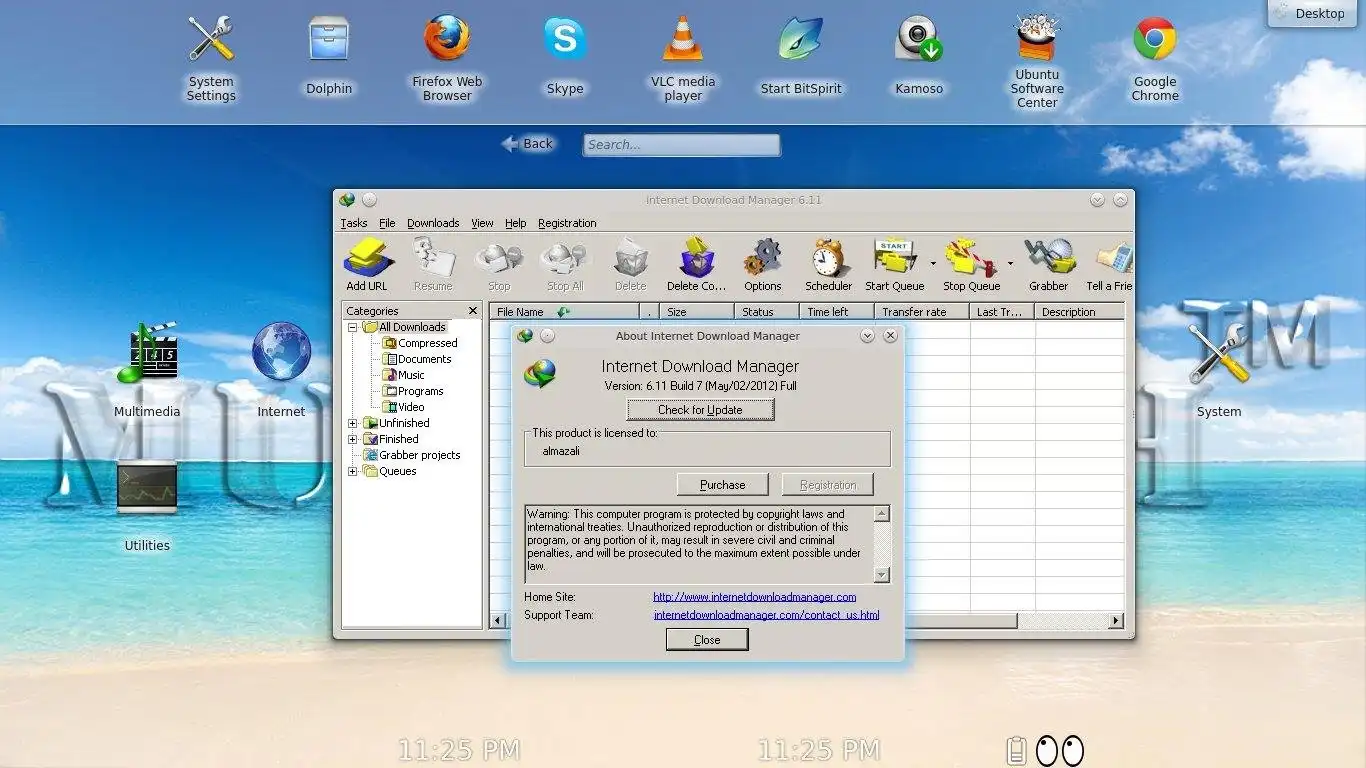Click the Delete Completed toolbar icon
This screenshot has width=1366, height=768.
(x=697, y=258)
